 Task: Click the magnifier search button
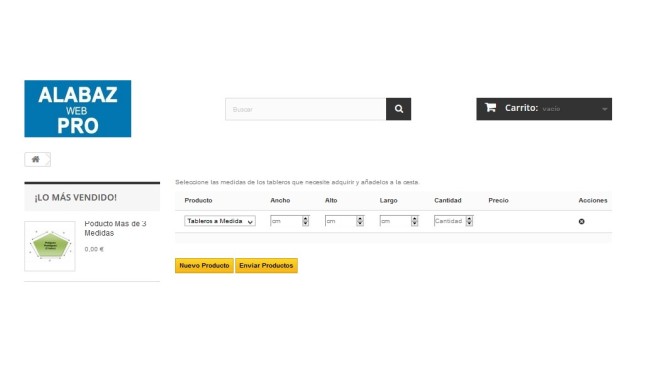pyautogui.click(x=398, y=109)
